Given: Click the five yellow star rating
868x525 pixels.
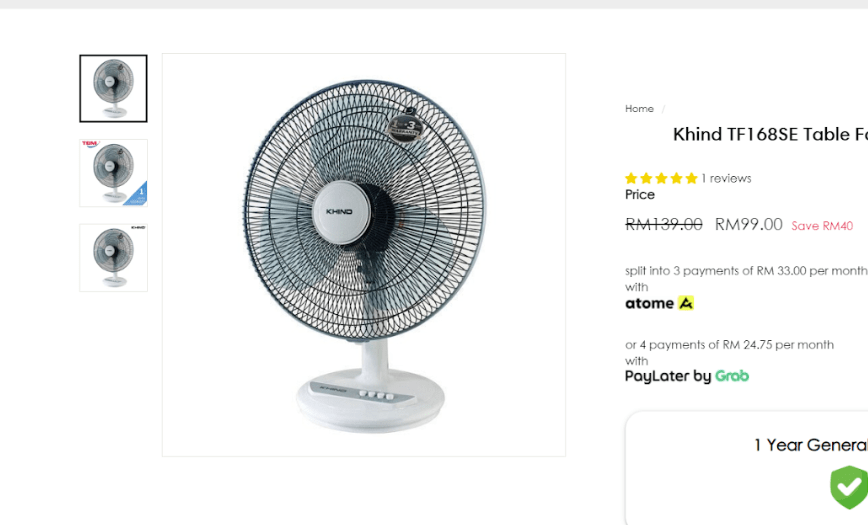Looking at the screenshot, I should [661, 178].
